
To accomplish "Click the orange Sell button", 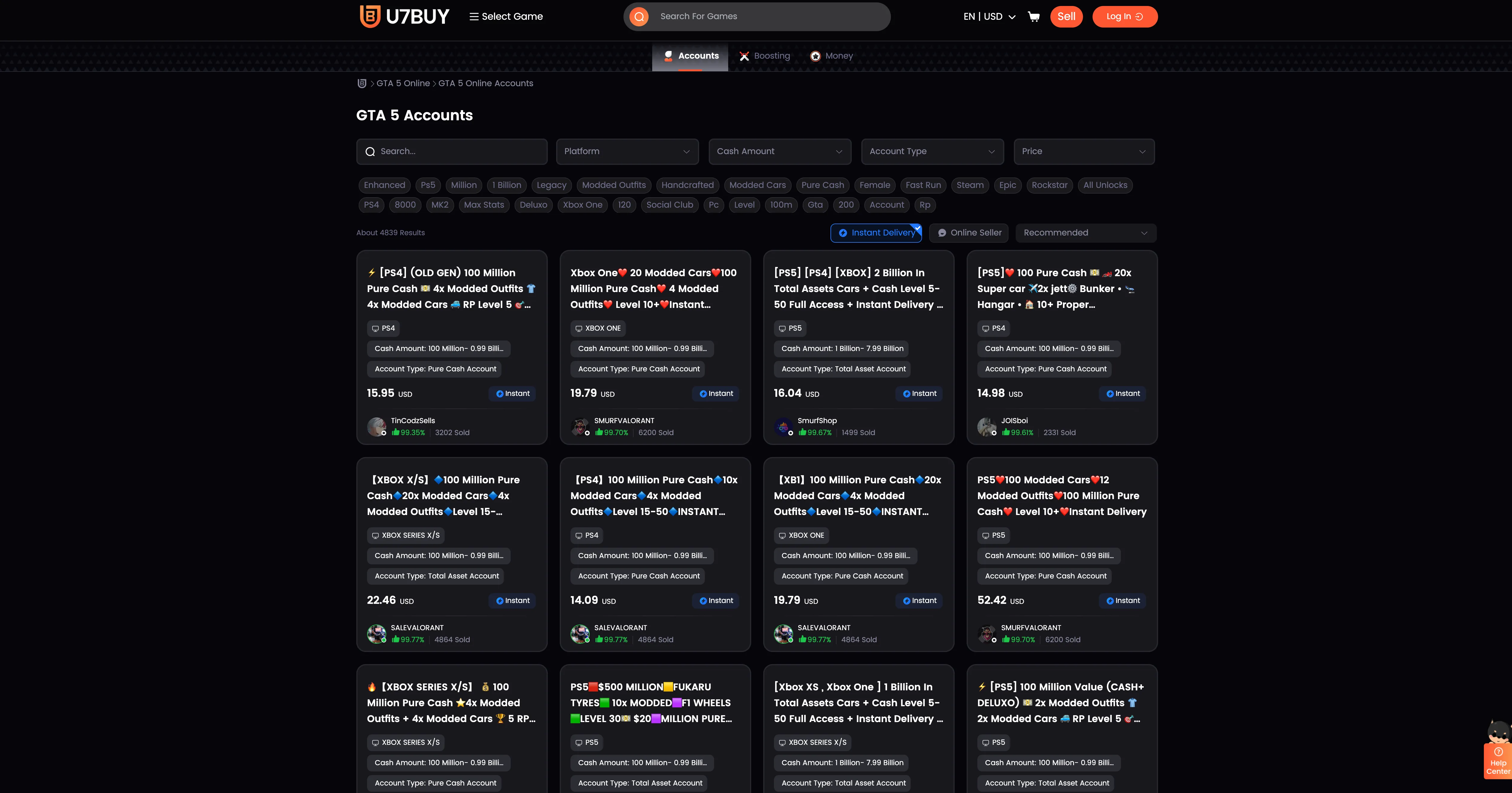I will click(x=1066, y=16).
